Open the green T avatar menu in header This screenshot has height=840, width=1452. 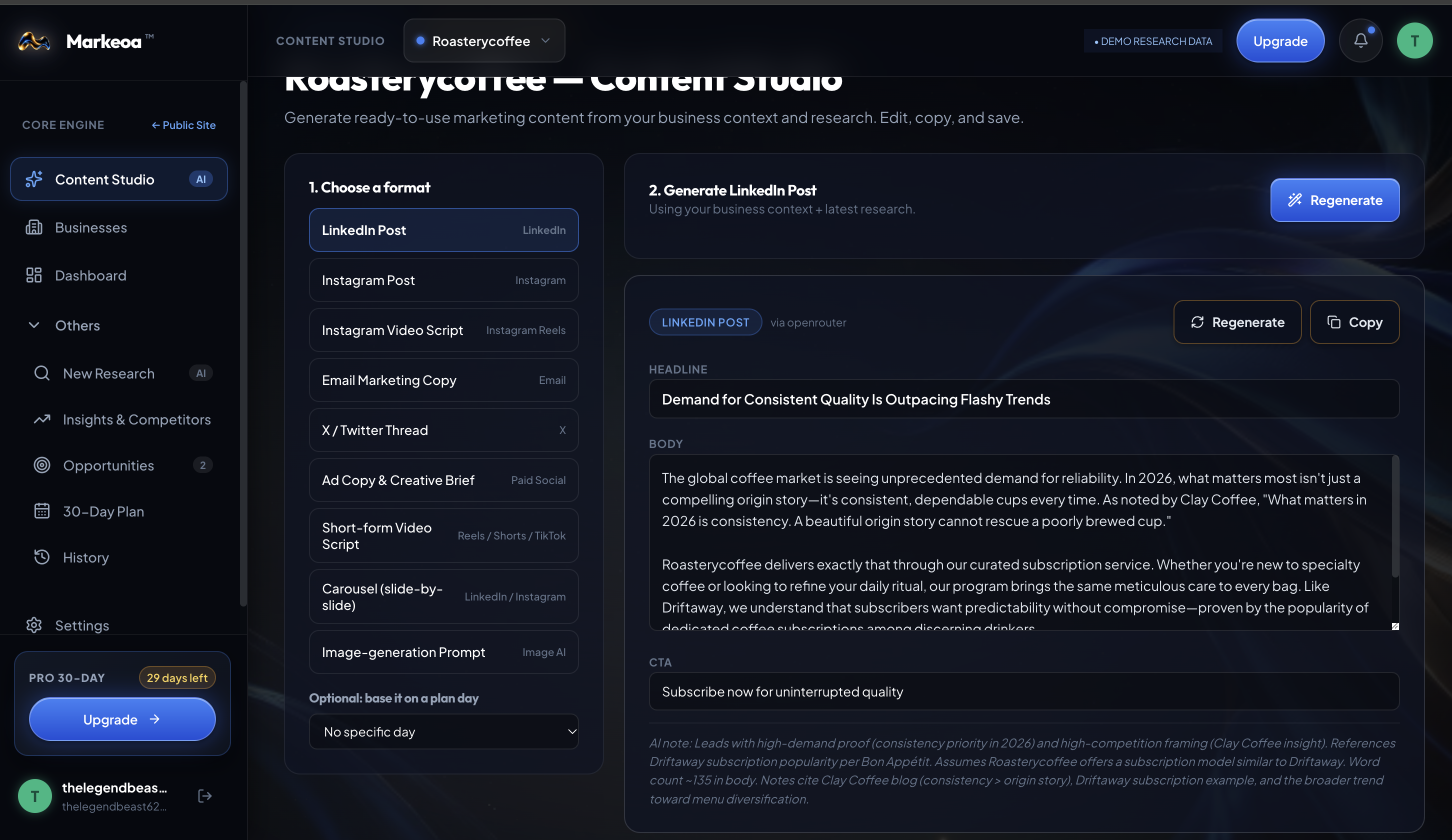point(1414,40)
